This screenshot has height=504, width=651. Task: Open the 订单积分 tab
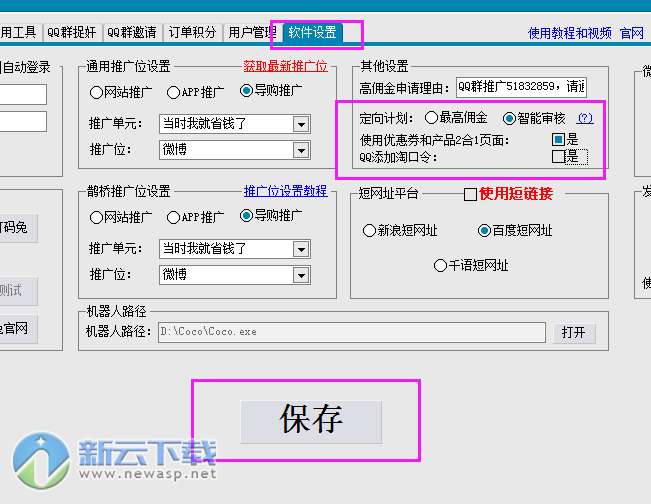pos(193,32)
